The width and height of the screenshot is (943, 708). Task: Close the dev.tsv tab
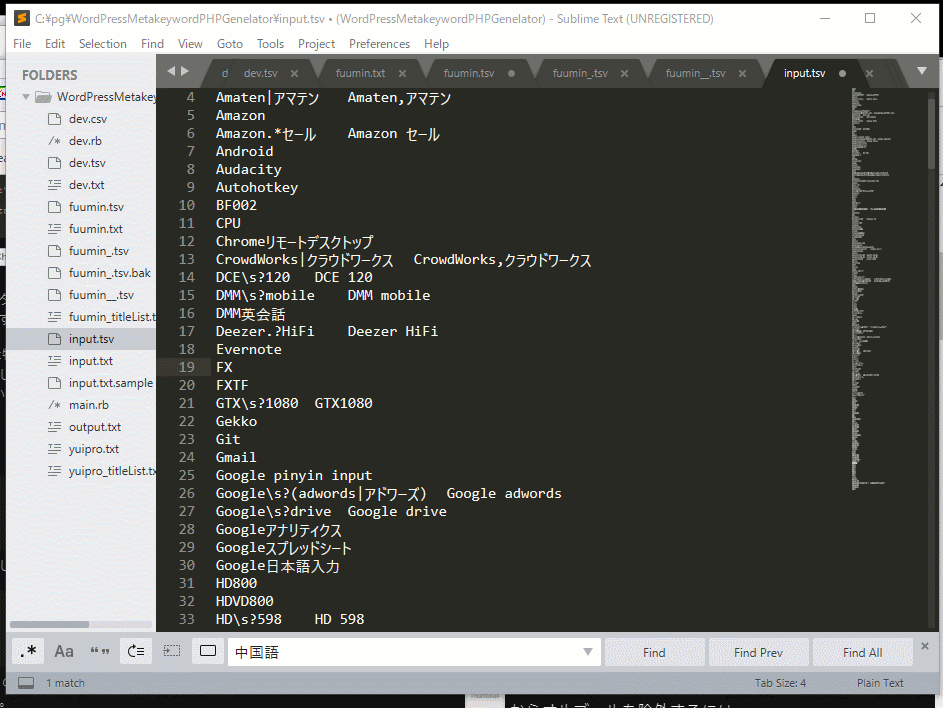point(294,73)
